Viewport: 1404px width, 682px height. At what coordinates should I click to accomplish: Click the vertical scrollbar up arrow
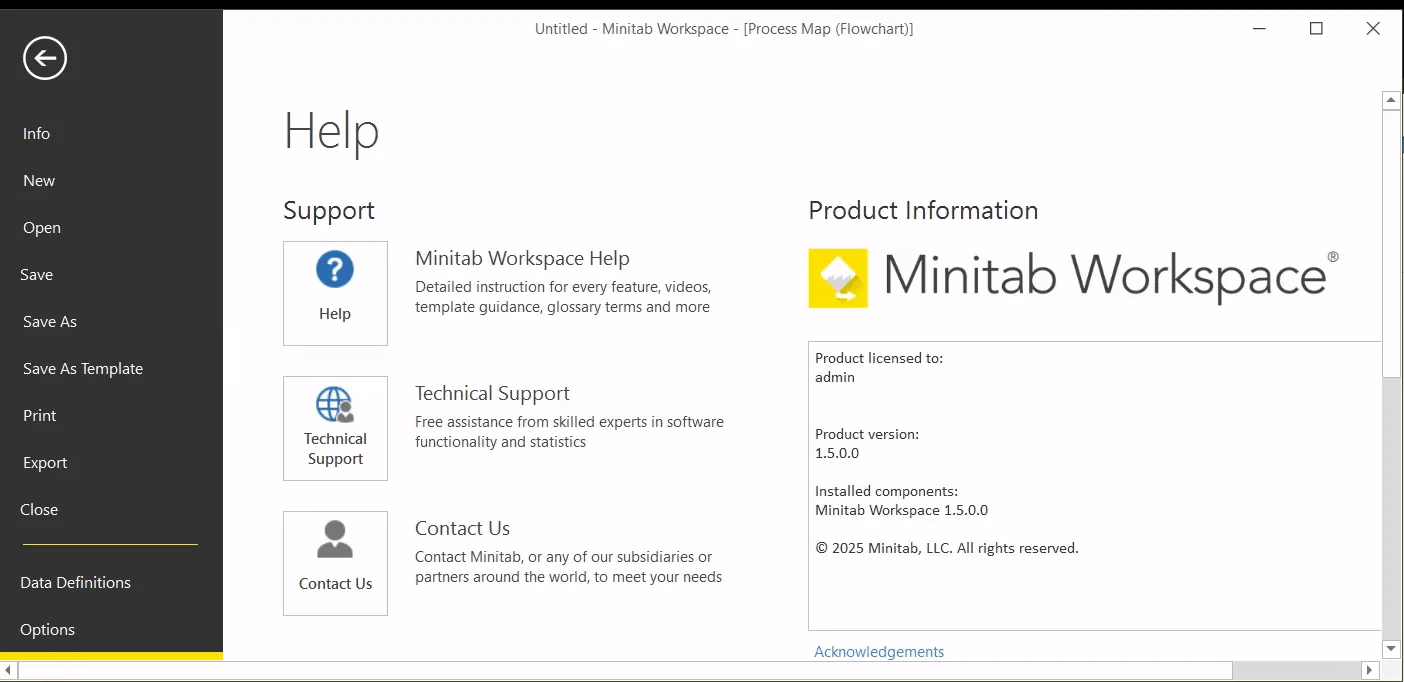coord(1391,101)
